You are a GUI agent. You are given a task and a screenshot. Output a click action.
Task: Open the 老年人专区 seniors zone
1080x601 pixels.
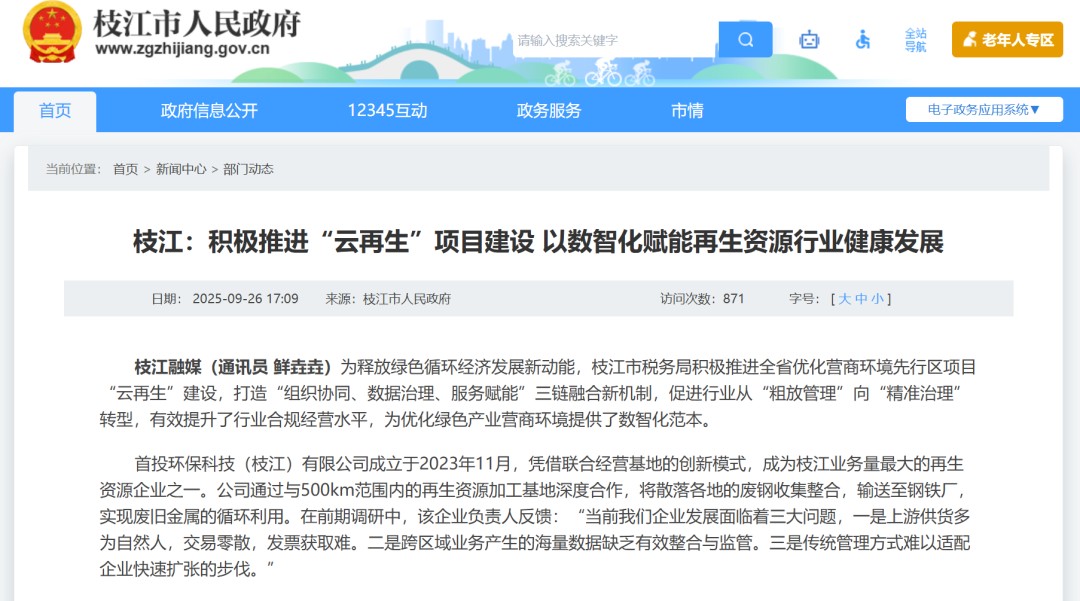tap(1007, 39)
